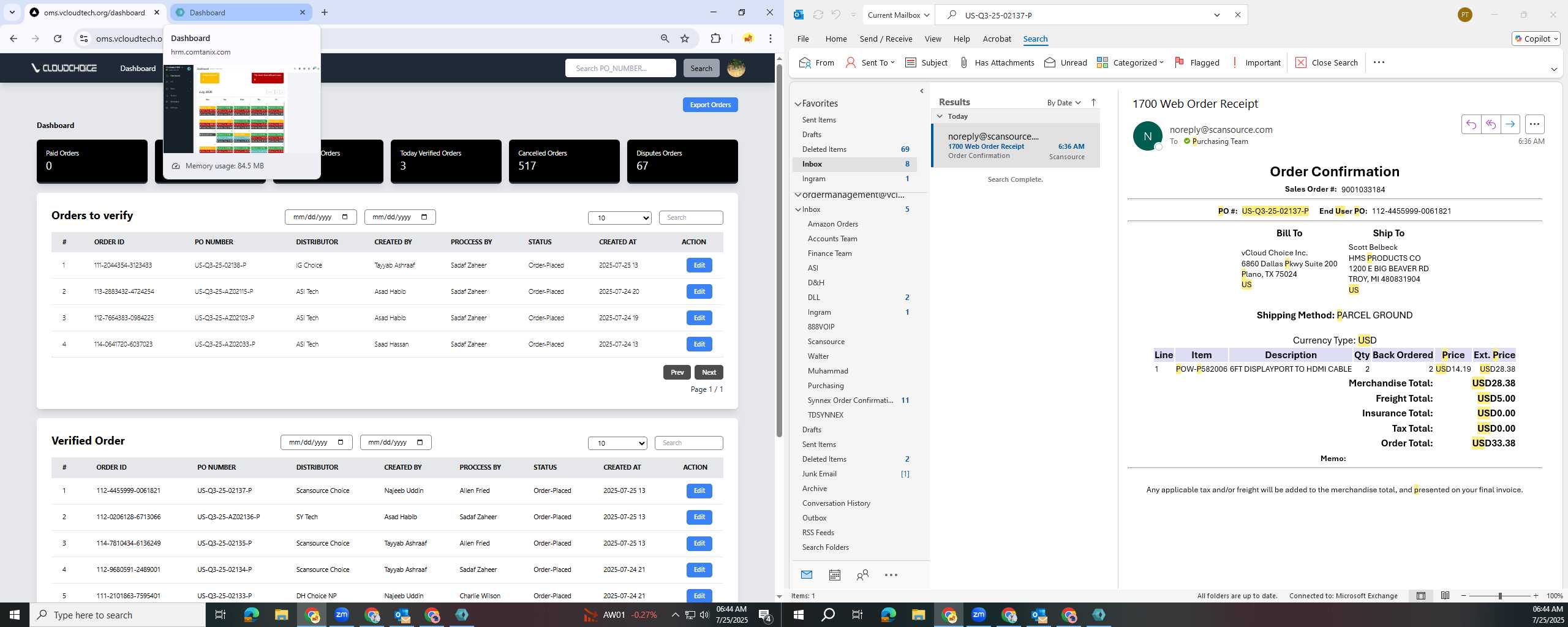The width and height of the screenshot is (1568, 627).
Task: Reverse sort order arrow in Results
Action: (1093, 102)
